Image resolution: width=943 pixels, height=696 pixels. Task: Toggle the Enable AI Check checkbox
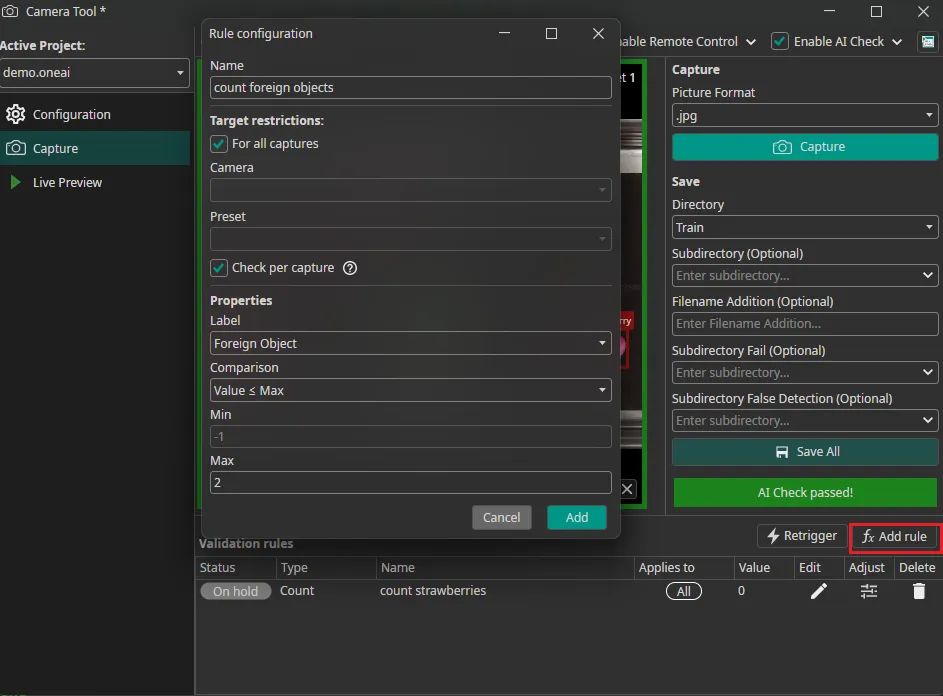[x=781, y=41]
